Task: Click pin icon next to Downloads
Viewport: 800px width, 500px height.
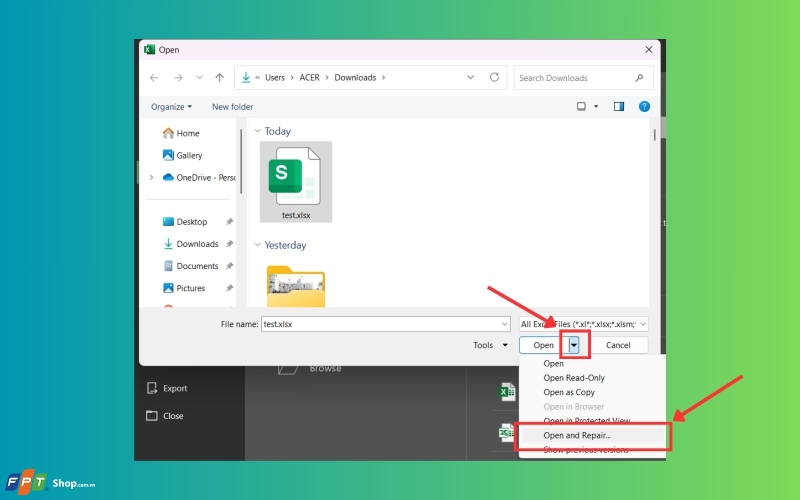Action: click(230, 244)
